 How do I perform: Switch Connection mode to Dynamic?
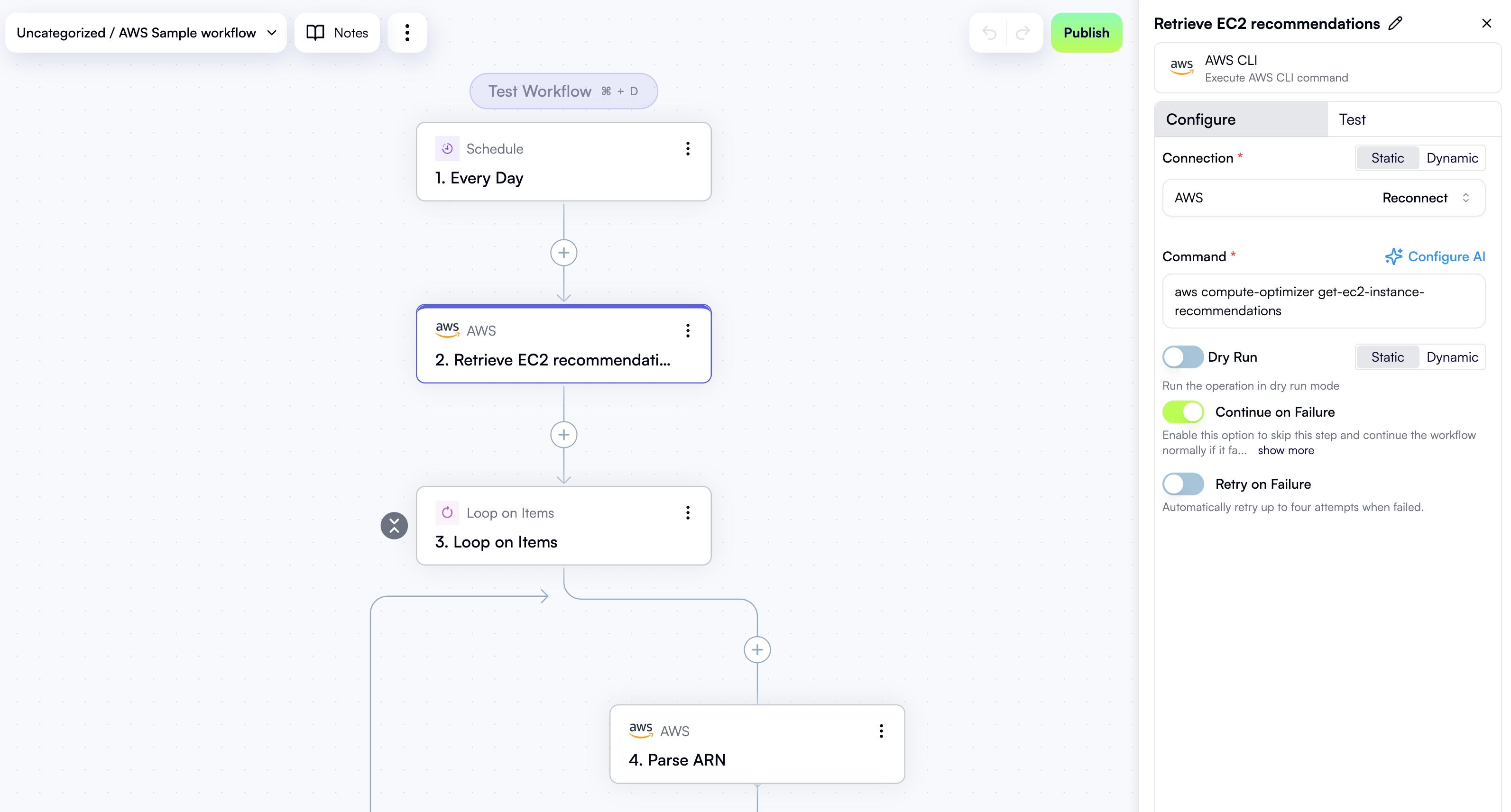pyautogui.click(x=1452, y=158)
